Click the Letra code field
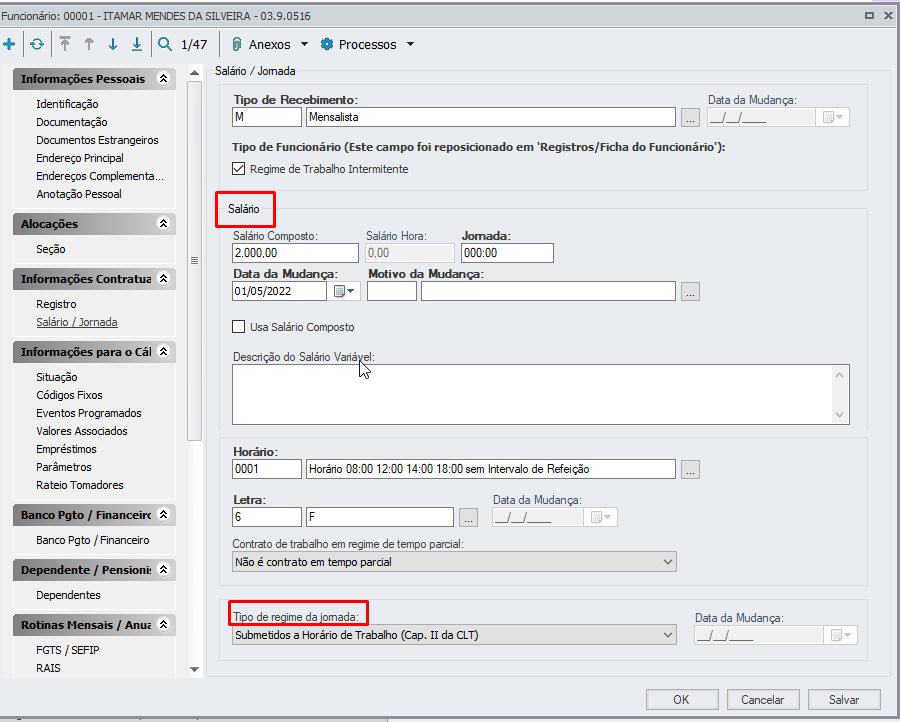The height and width of the screenshot is (722, 900). (267, 517)
